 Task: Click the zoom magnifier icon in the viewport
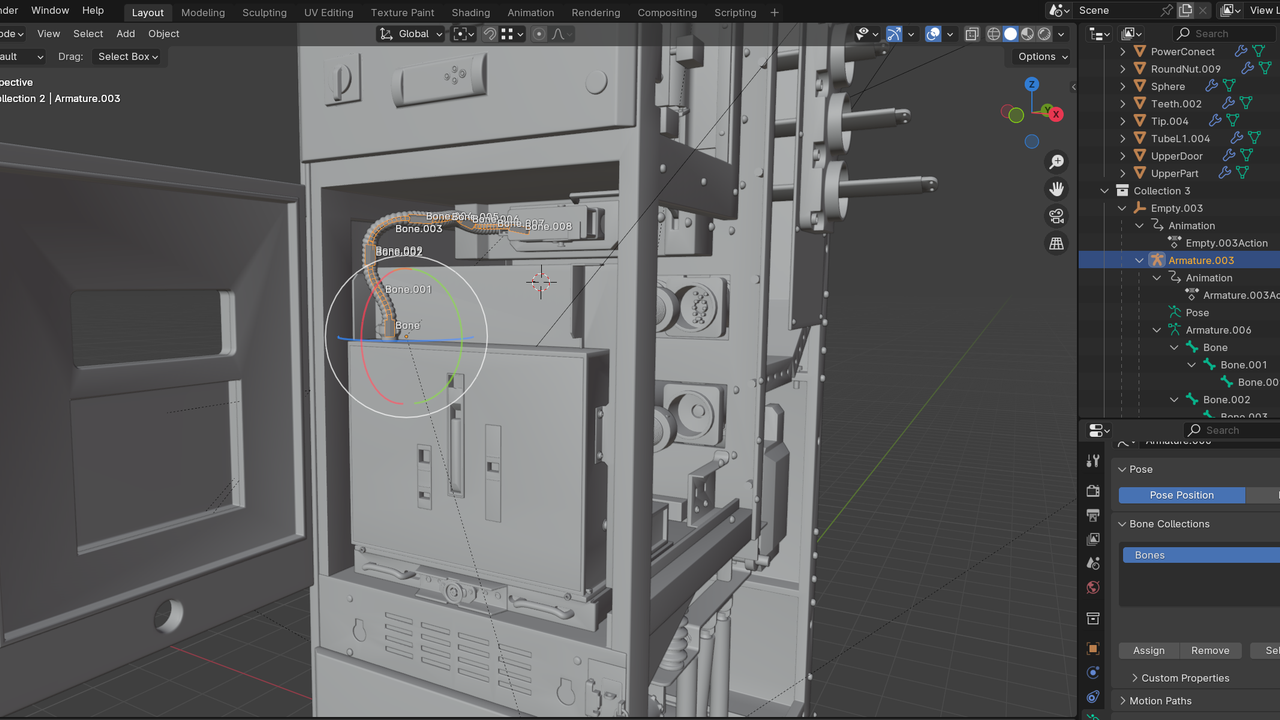[1055, 161]
